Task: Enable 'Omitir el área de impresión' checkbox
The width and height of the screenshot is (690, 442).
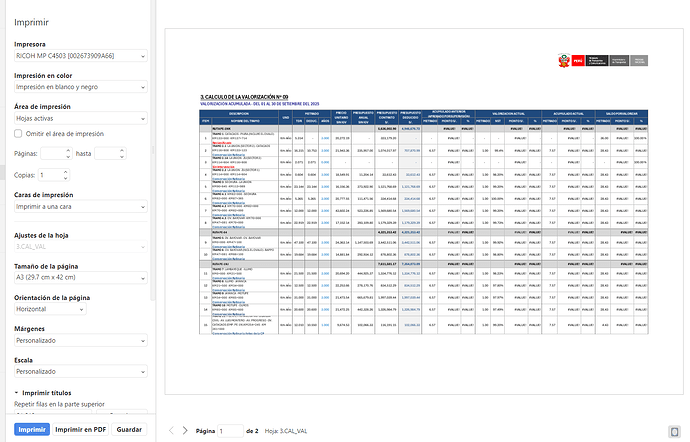Action: click(x=19, y=133)
